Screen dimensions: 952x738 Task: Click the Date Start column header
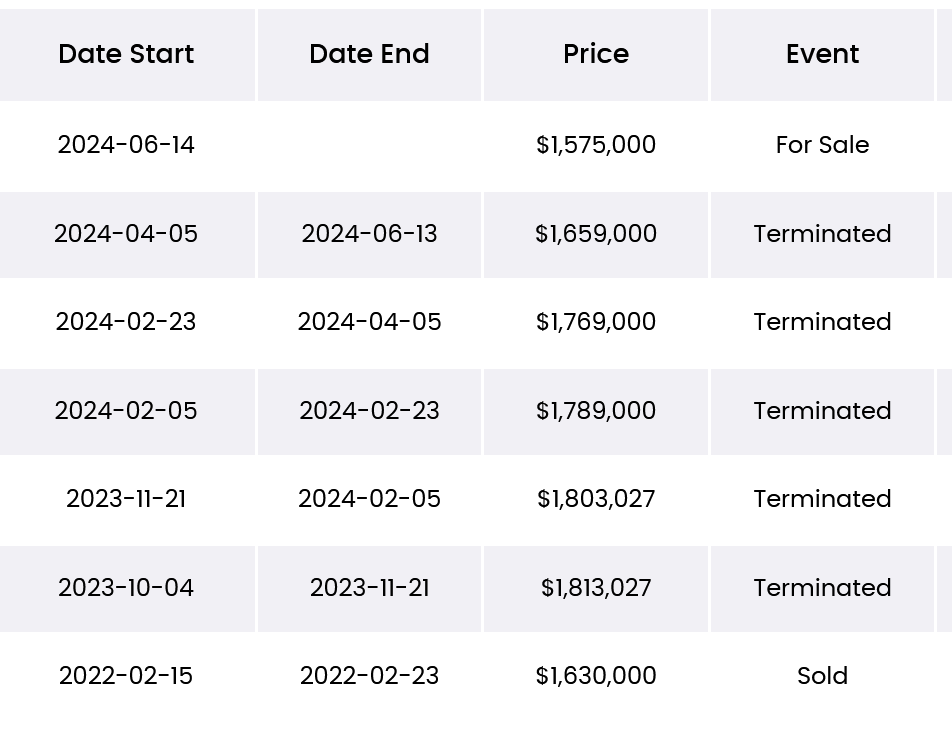(x=126, y=54)
